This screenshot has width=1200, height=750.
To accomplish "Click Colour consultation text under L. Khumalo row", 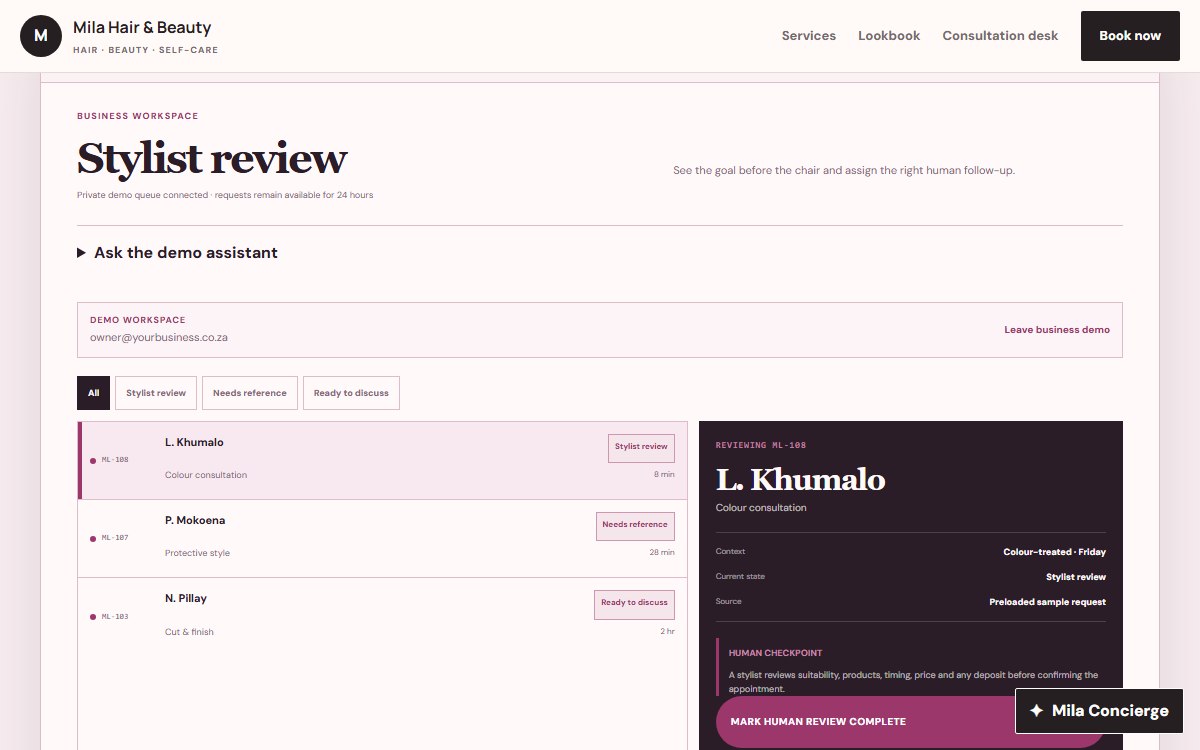I will point(206,476).
